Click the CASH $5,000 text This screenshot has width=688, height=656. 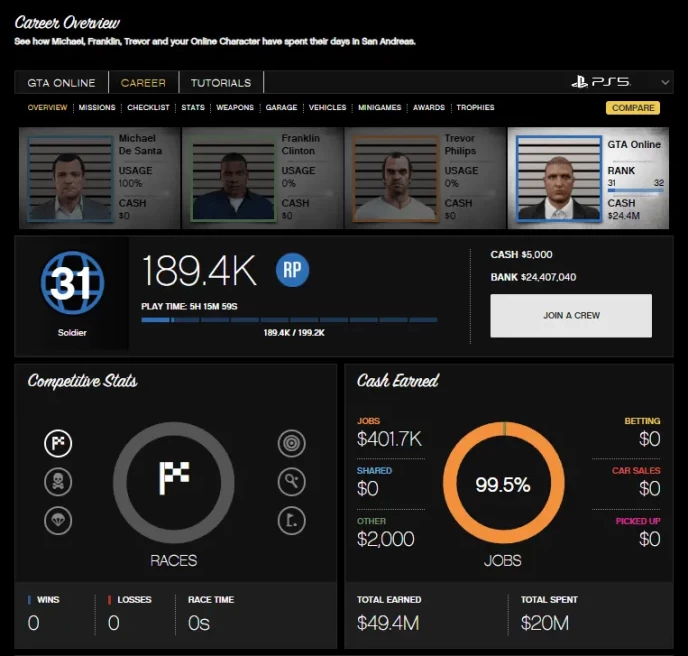[521, 255]
